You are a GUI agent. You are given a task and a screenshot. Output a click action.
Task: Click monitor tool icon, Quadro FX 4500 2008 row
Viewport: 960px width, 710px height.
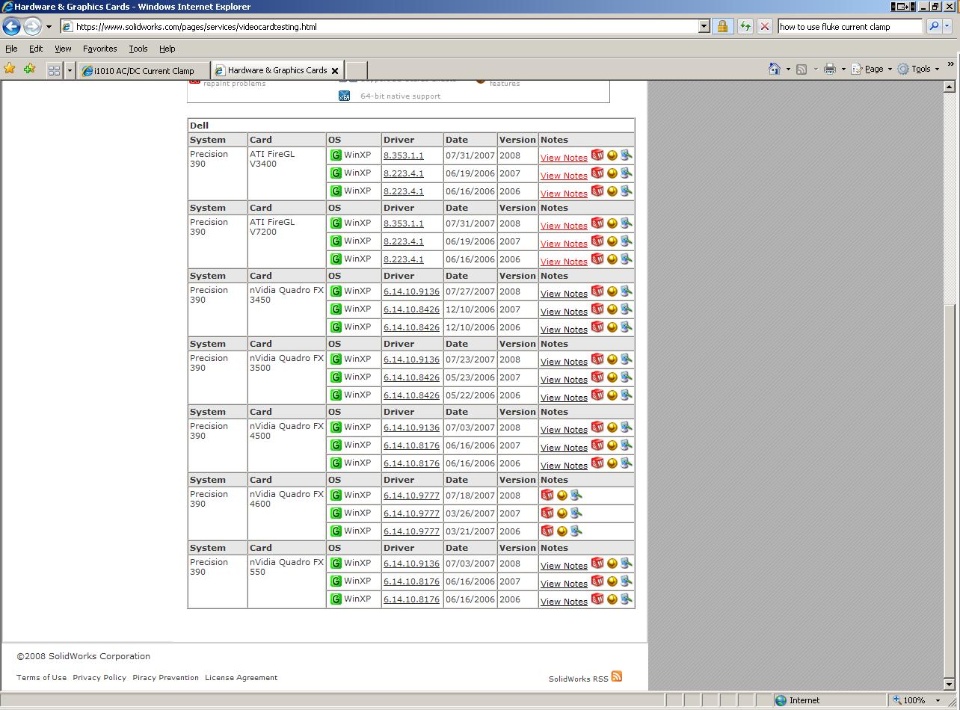point(626,427)
